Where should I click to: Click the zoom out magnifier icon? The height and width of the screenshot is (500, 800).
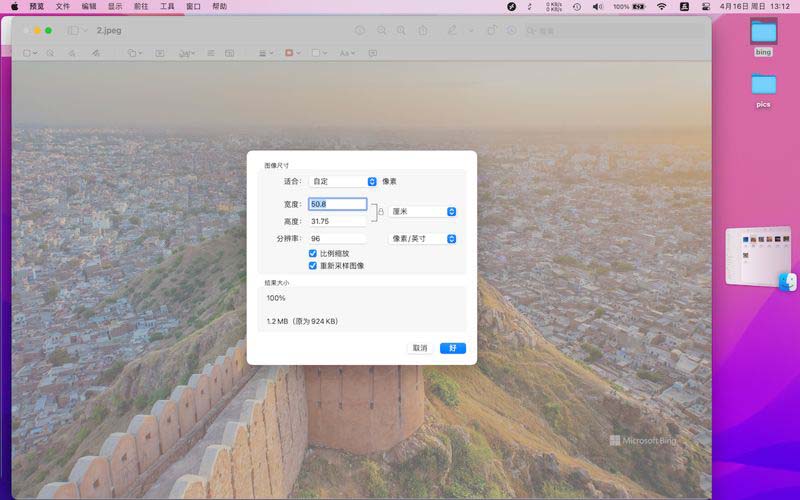(381, 30)
